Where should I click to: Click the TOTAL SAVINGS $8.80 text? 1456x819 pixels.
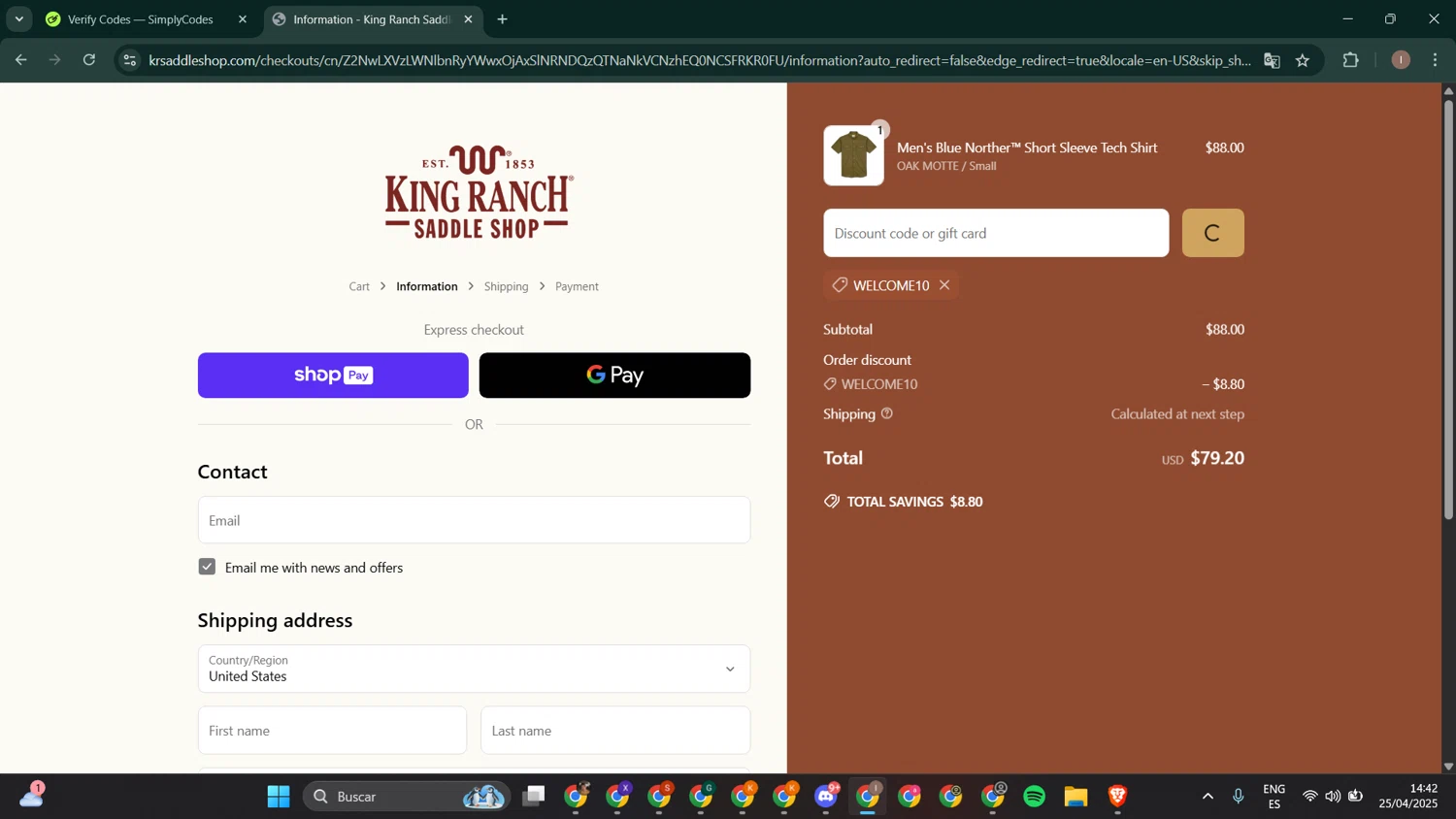pyautogui.click(x=914, y=502)
